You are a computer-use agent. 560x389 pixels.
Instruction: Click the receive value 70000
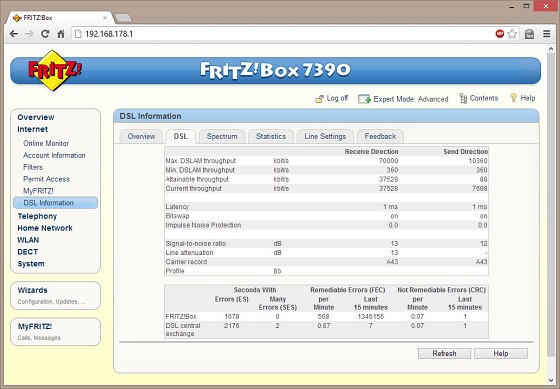[388, 161]
